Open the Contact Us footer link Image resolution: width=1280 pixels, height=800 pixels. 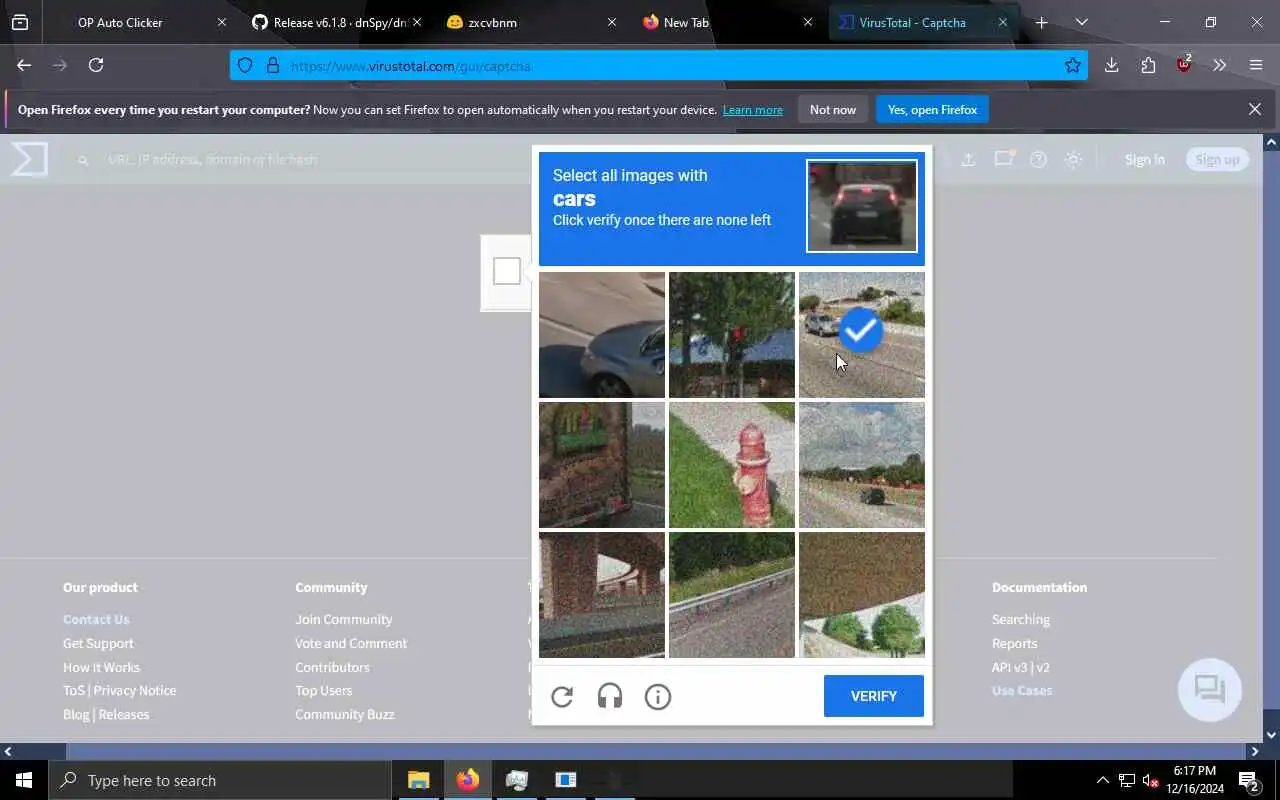point(96,619)
